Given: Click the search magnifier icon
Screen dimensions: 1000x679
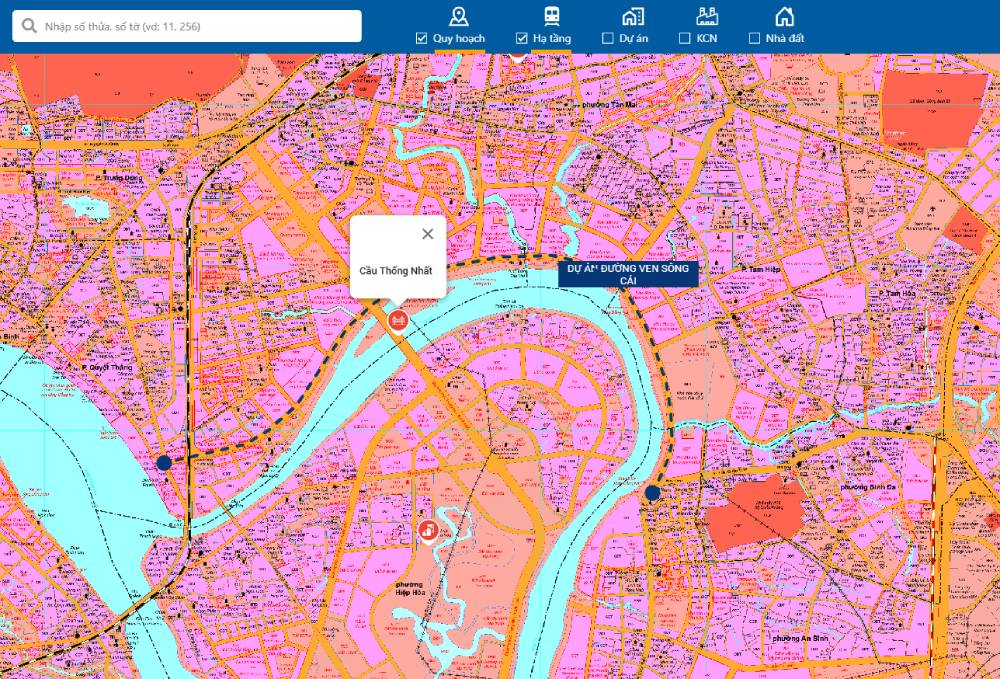Looking at the screenshot, I should (30, 26).
